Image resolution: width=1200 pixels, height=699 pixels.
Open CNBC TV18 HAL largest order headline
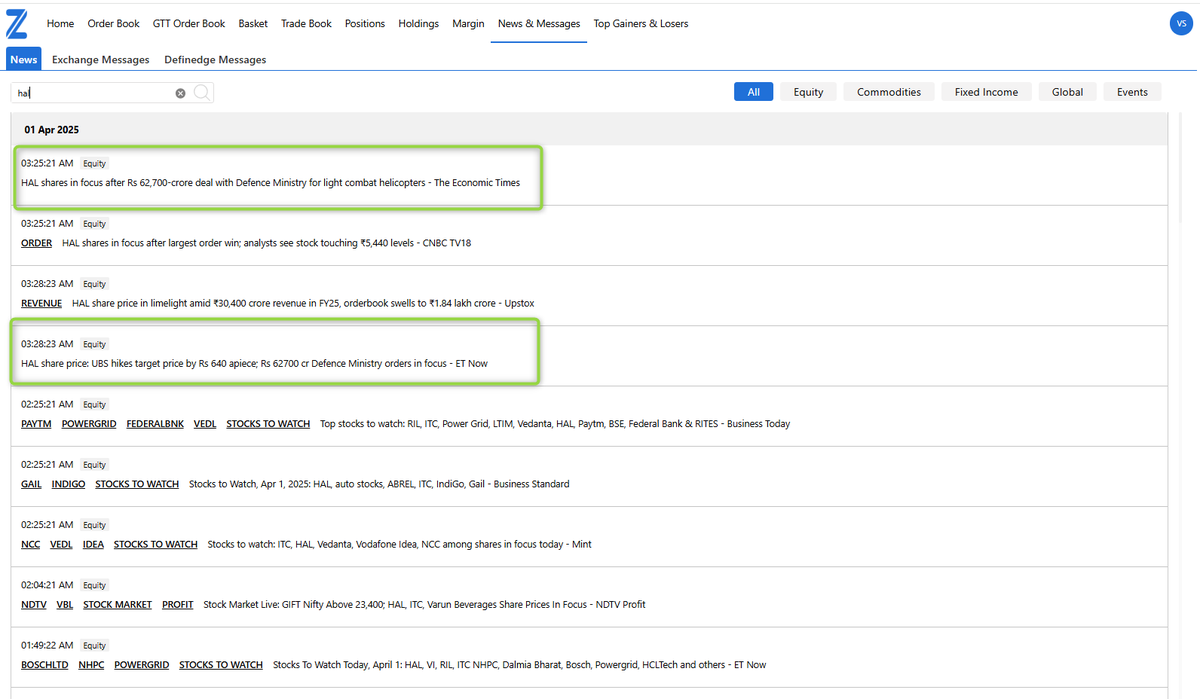tap(266, 243)
